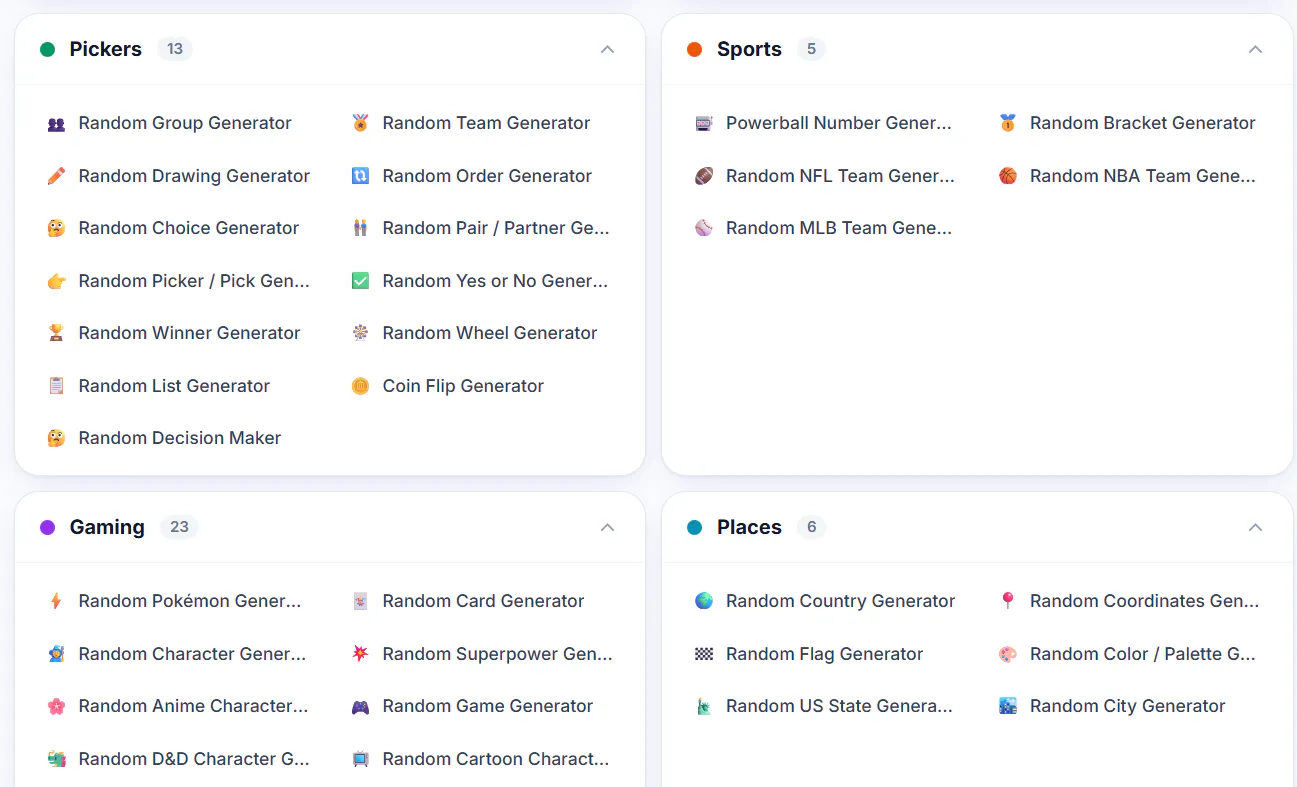Image resolution: width=1297 pixels, height=787 pixels.
Task: Open Random List Generator
Action: [x=174, y=386]
